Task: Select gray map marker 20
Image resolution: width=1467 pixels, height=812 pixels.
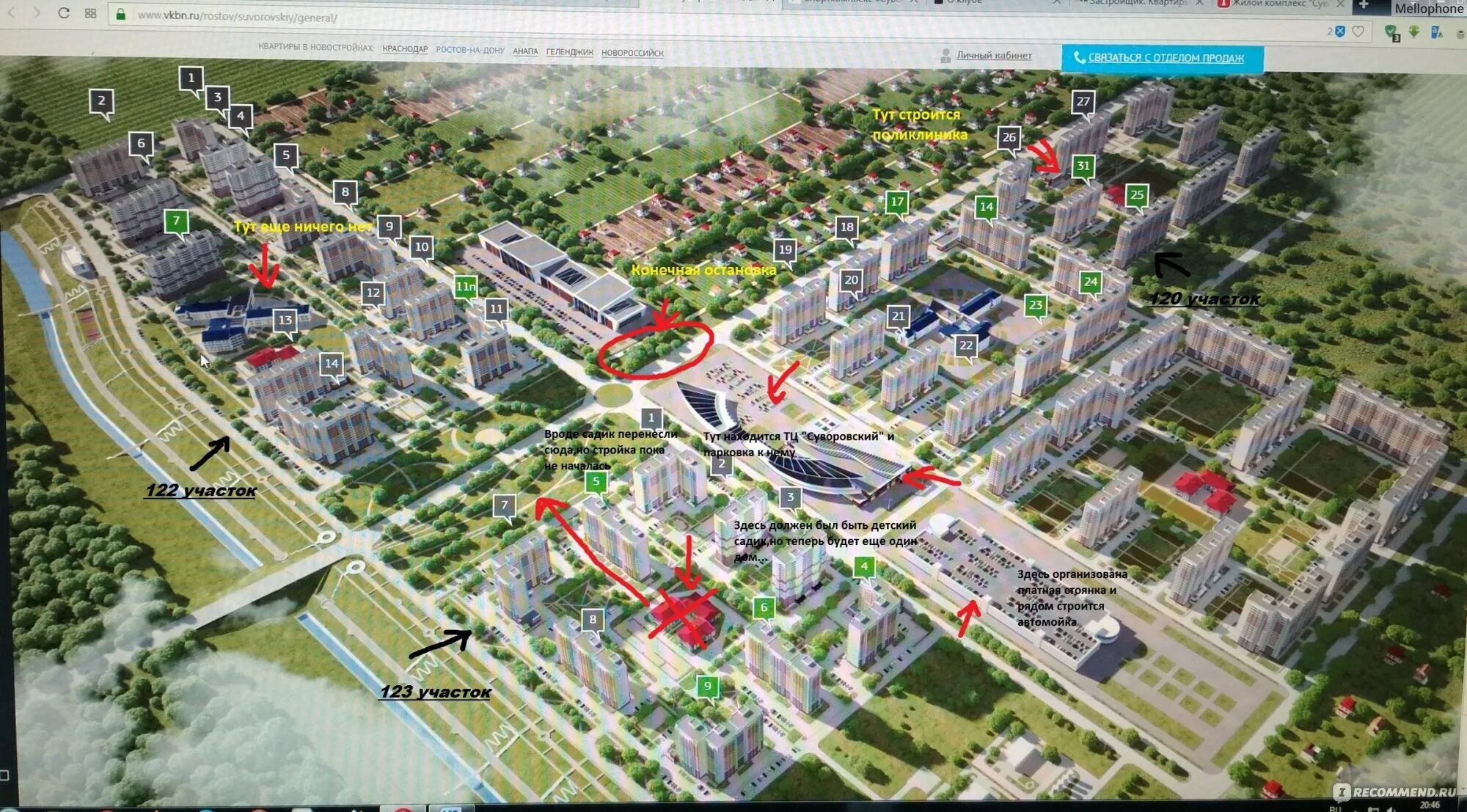Action: coord(851,281)
